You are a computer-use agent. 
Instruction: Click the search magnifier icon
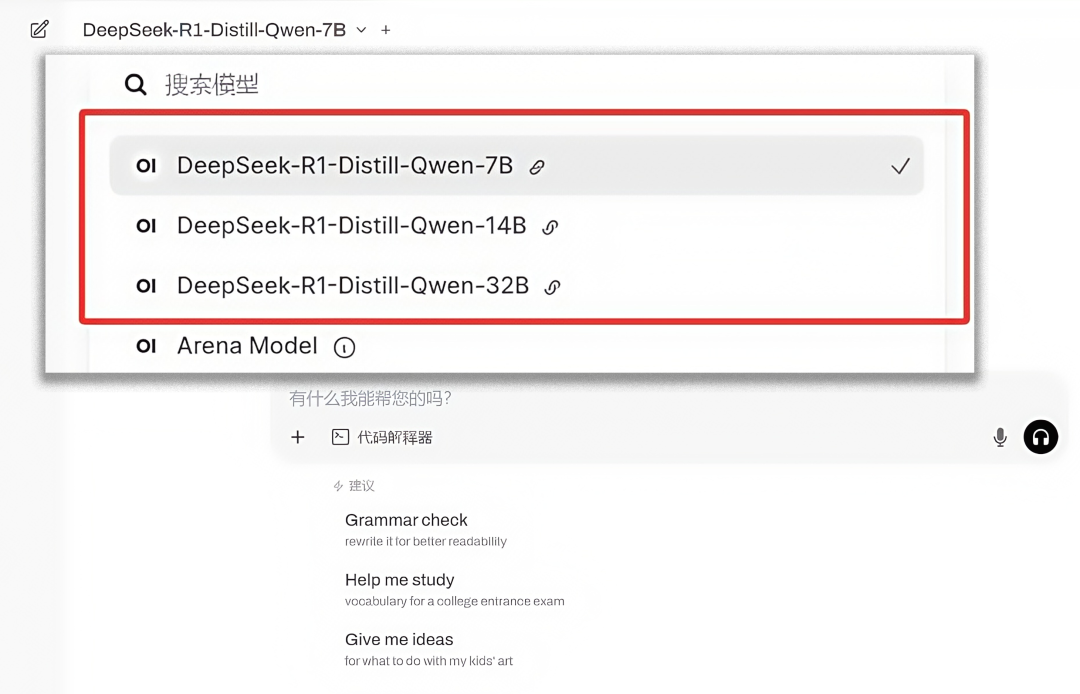pos(135,84)
